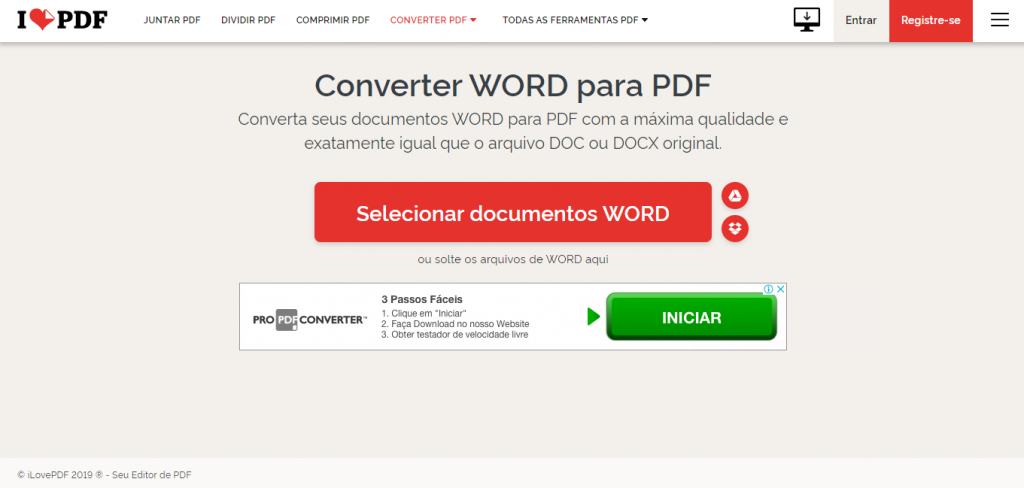This screenshot has width=1024, height=488.
Task: Click the Registre-se button
Action: pyautogui.click(x=931, y=21)
